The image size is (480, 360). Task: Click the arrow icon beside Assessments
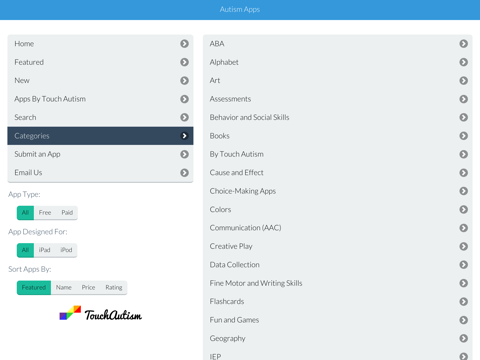click(463, 99)
